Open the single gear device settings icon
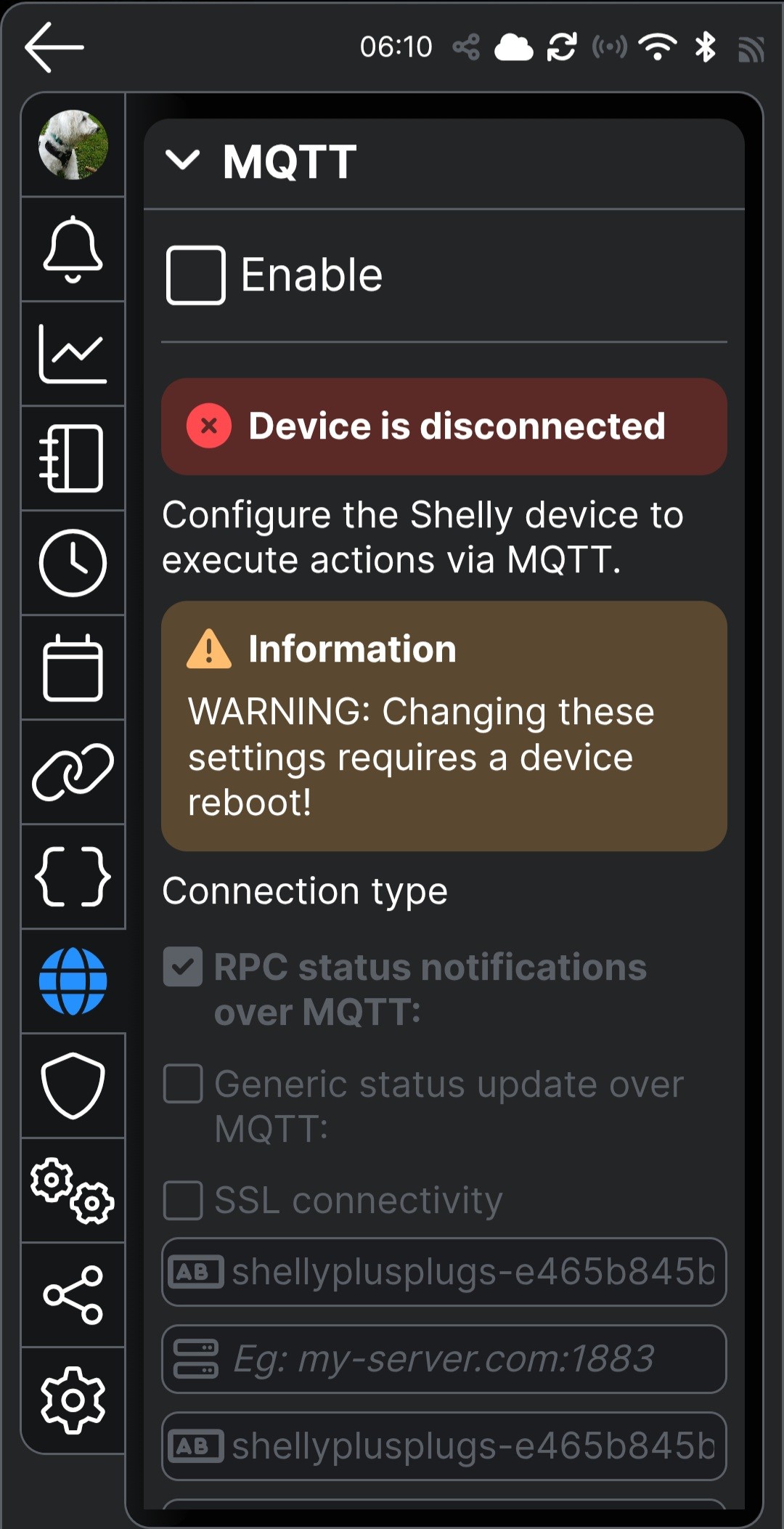This screenshot has width=784, height=1529. pos(73,1400)
